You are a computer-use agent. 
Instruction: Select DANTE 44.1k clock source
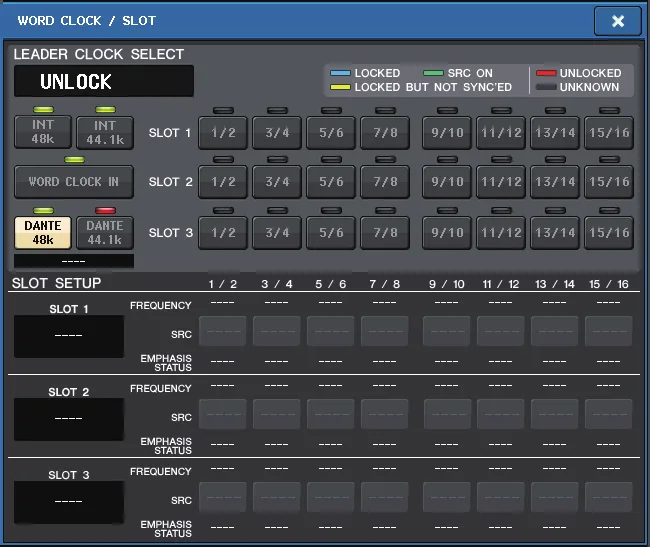pos(105,232)
